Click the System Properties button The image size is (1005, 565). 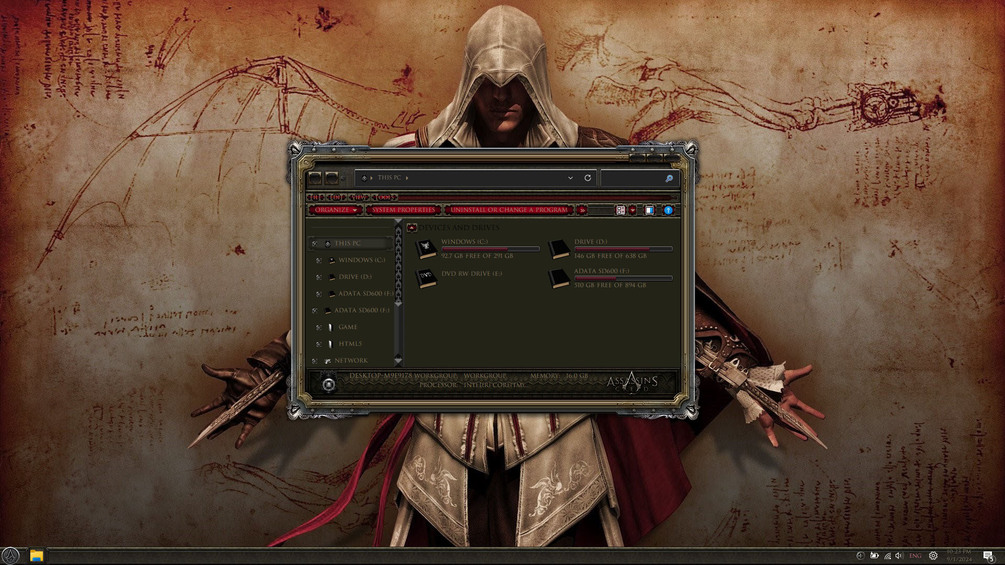tap(404, 210)
